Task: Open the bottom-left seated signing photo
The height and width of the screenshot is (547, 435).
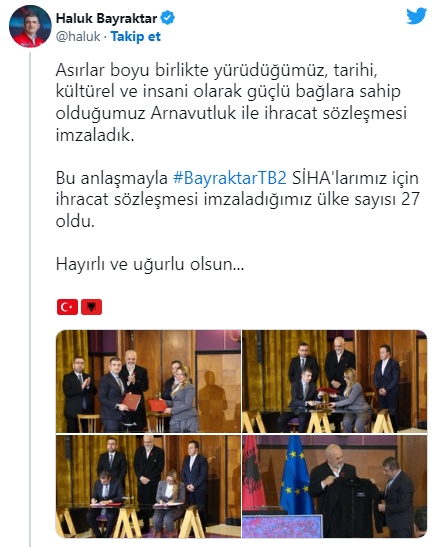Action: tap(148, 486)
